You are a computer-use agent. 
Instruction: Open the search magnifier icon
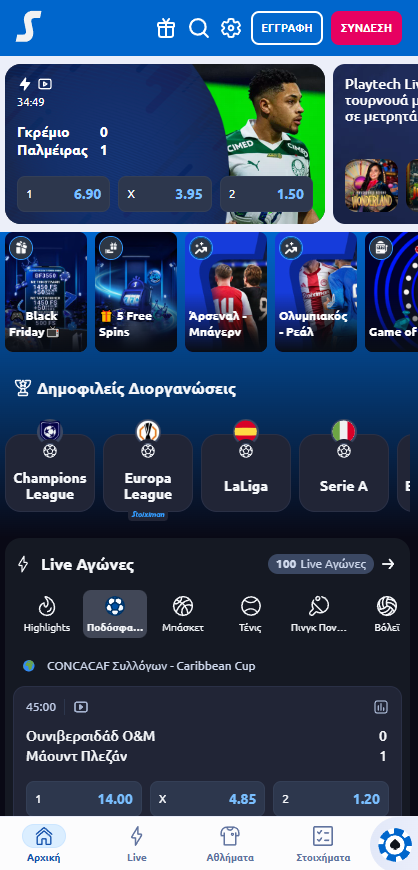pos(198,28)
